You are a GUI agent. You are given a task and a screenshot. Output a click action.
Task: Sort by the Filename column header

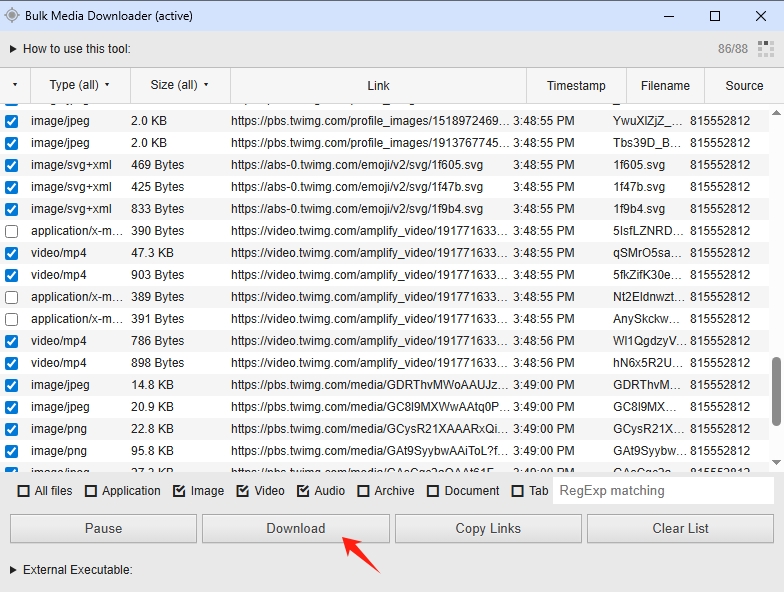(x=665, y=86)
